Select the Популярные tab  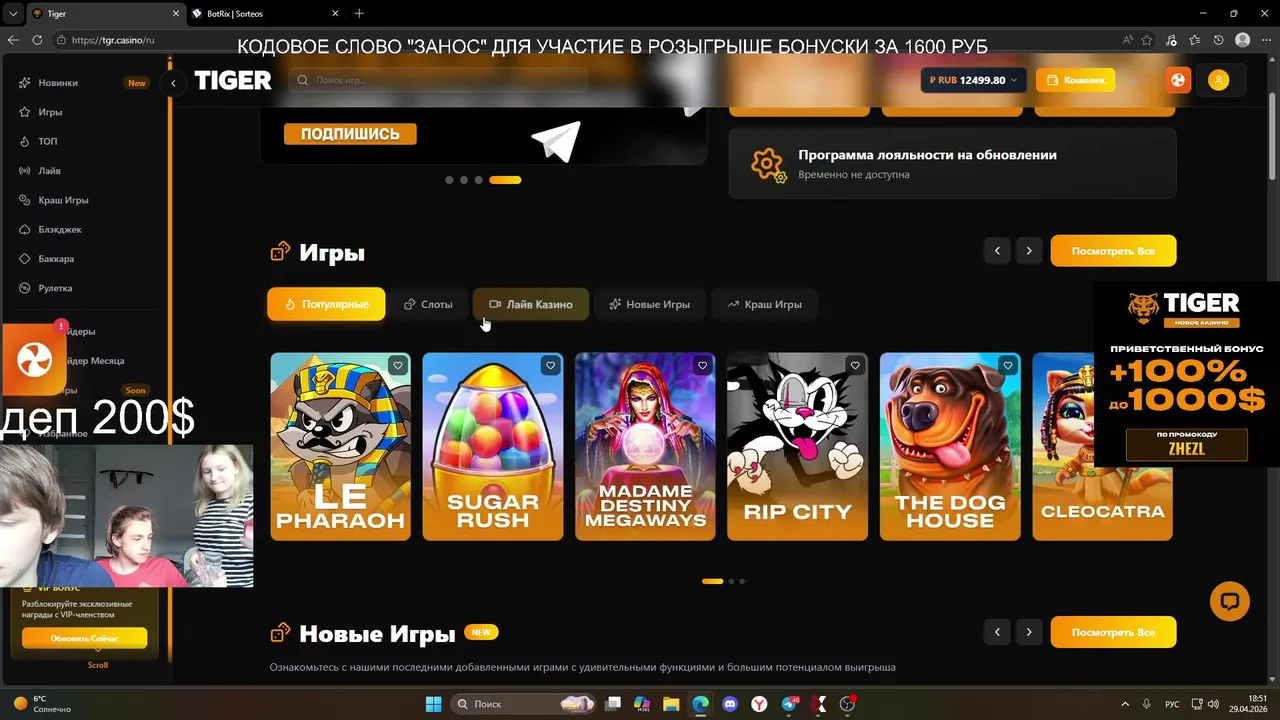(326, 304)
